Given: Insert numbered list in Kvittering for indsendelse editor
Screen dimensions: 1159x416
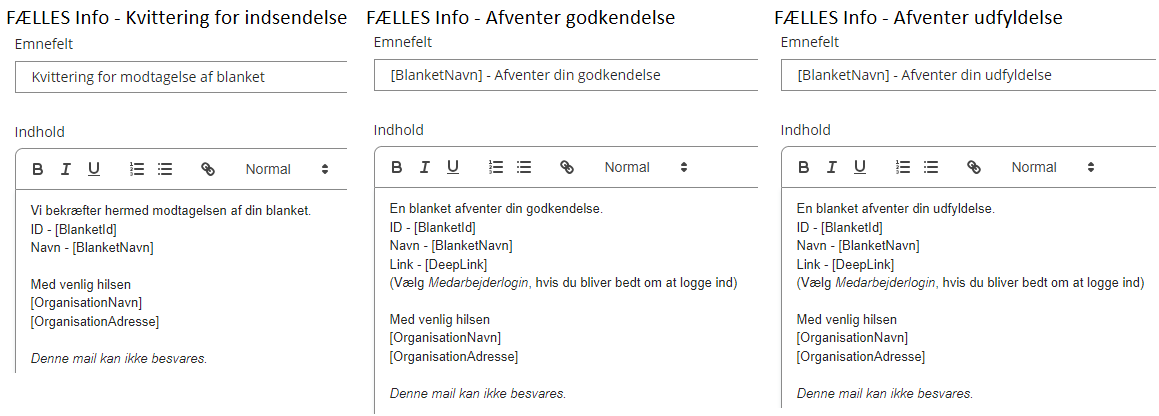Looking at the screenshot, I should 137,169.
